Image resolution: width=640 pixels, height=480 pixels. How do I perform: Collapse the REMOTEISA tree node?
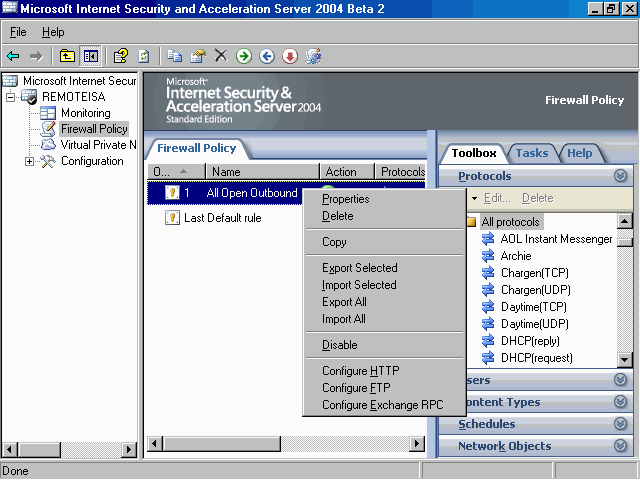click(x=11, y=97)
